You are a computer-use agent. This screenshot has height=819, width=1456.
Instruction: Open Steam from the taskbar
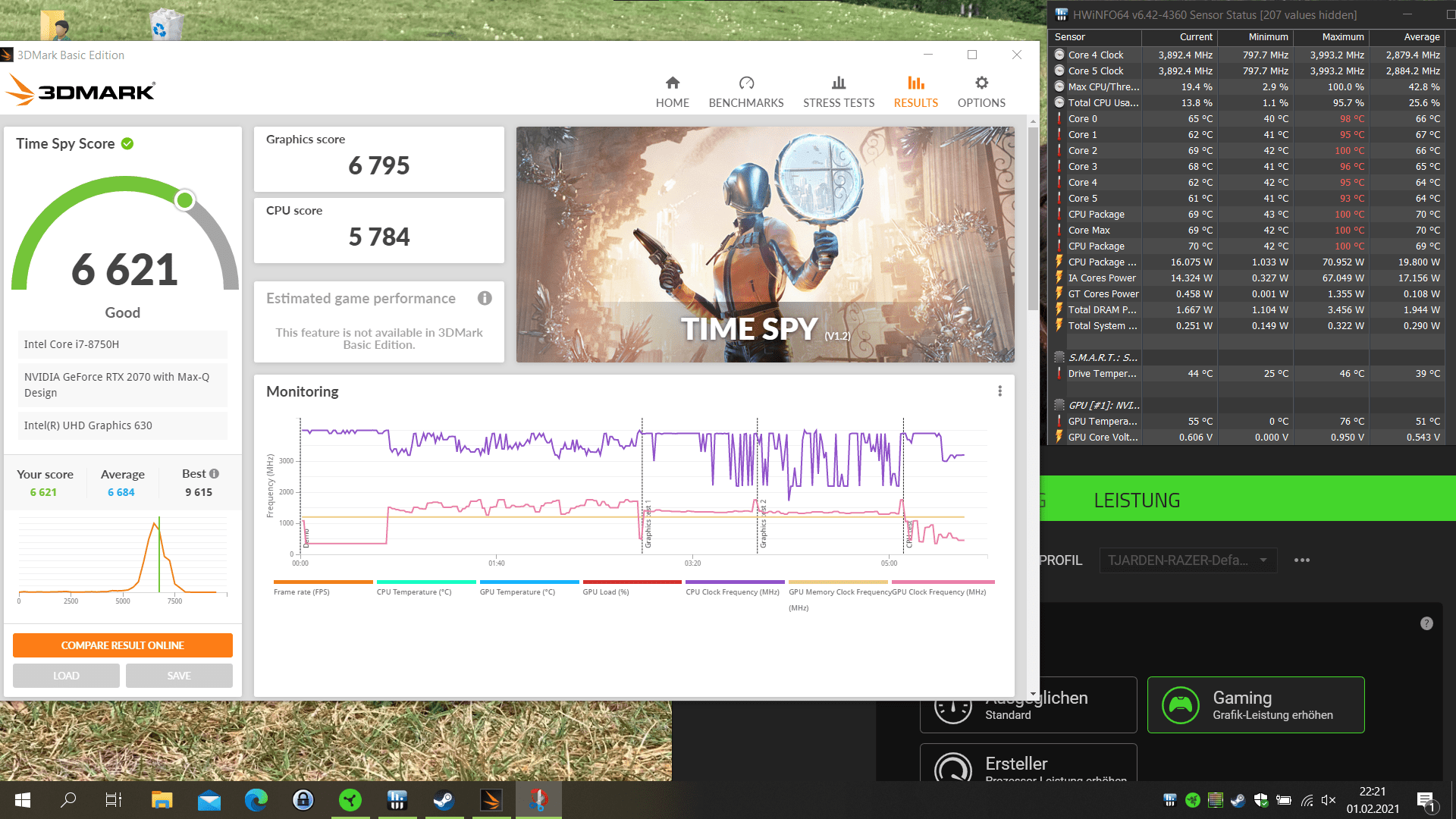pos(444,800)
